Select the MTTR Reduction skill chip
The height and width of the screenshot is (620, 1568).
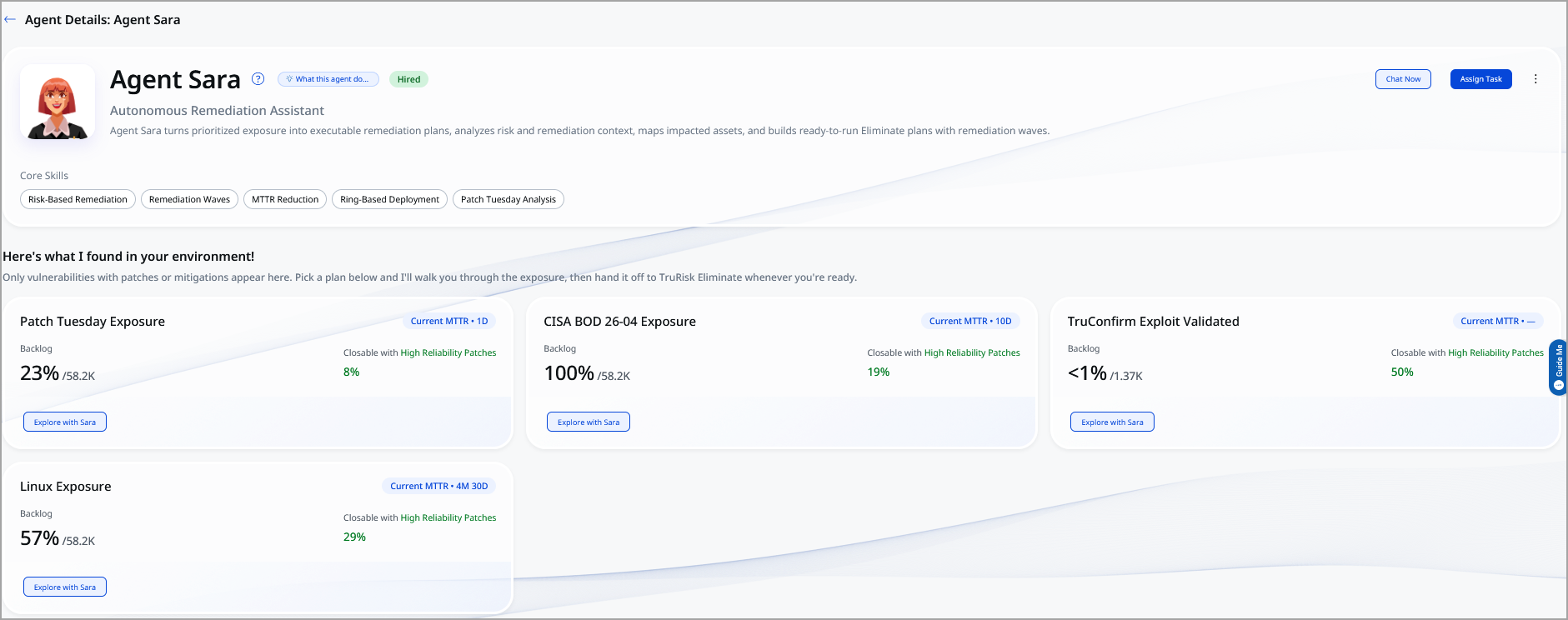coord(285,199)
